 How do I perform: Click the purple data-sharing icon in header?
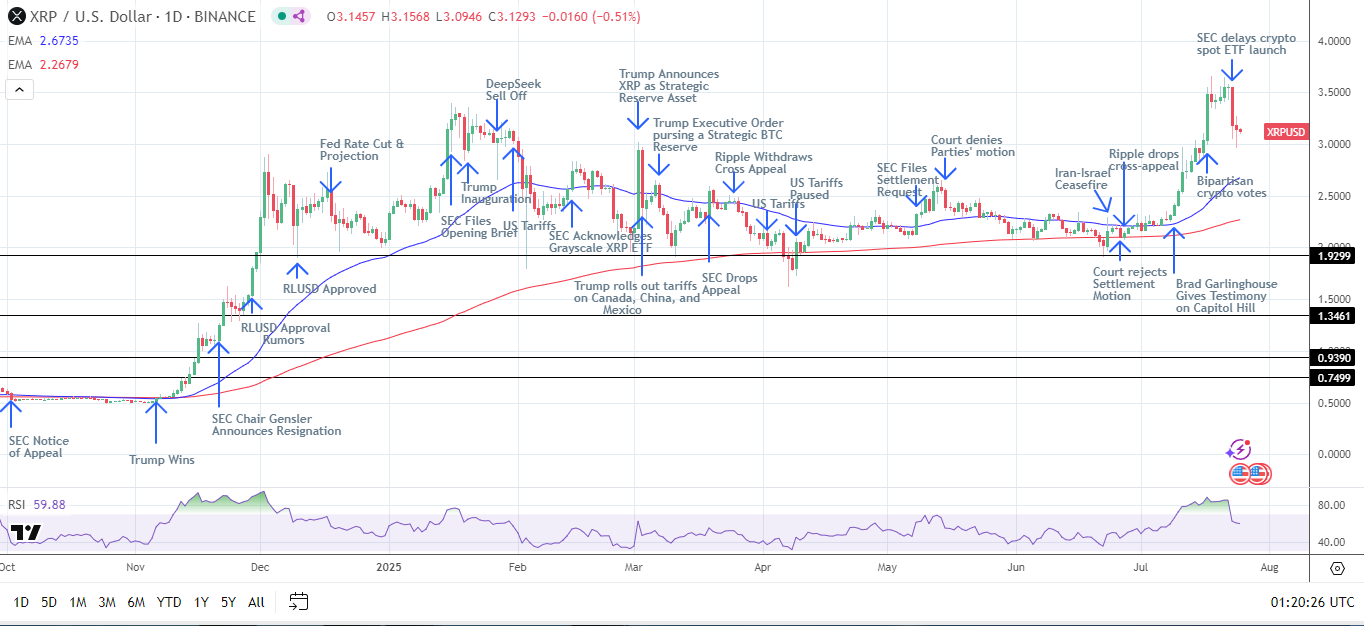point(302,17)
